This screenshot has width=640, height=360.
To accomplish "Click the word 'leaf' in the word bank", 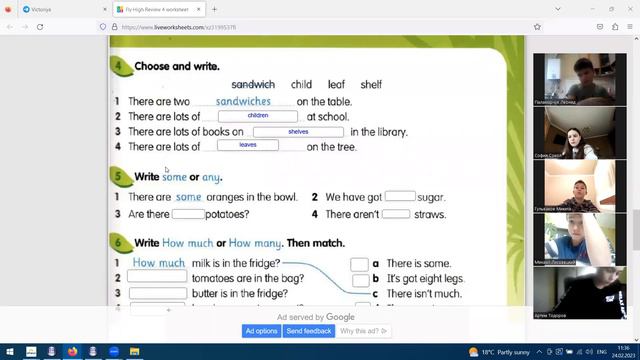I will tap(336, 84).
